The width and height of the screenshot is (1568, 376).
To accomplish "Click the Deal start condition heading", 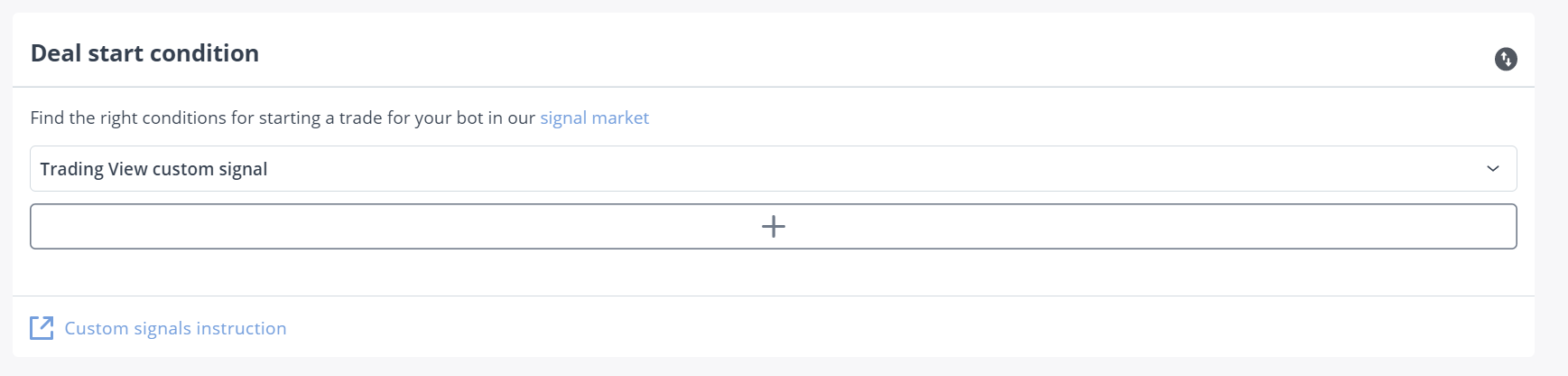I will pyautogui.click(x=144, y=53).
